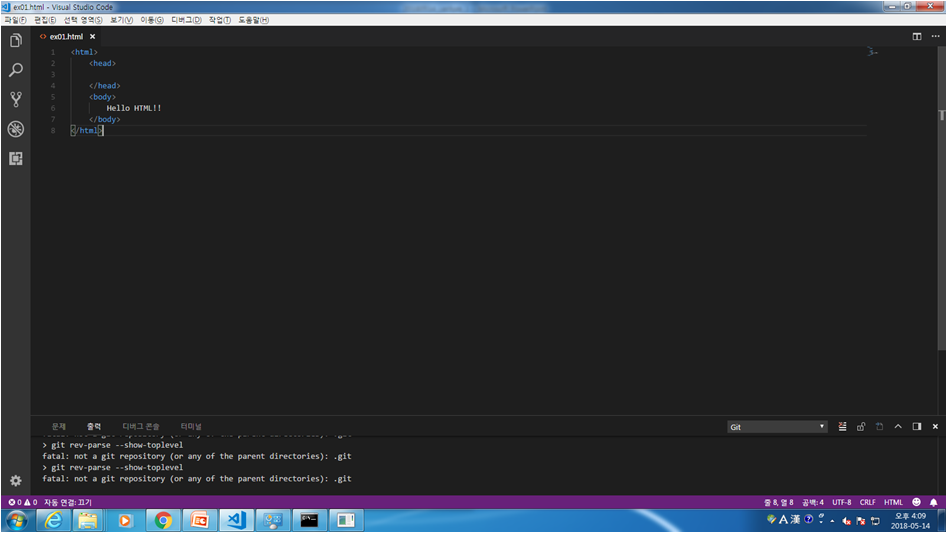Open the Windows Start menu
The image size is (947, 533).
pyautogui.click(x=16, y=520)
